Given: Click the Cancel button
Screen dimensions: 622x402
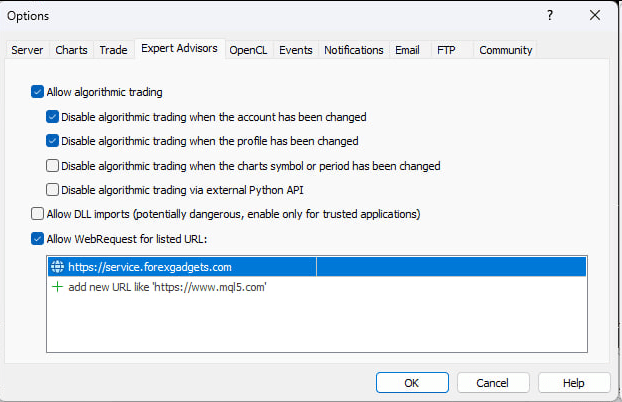Looking at the screenshot, I should point(493,383).
